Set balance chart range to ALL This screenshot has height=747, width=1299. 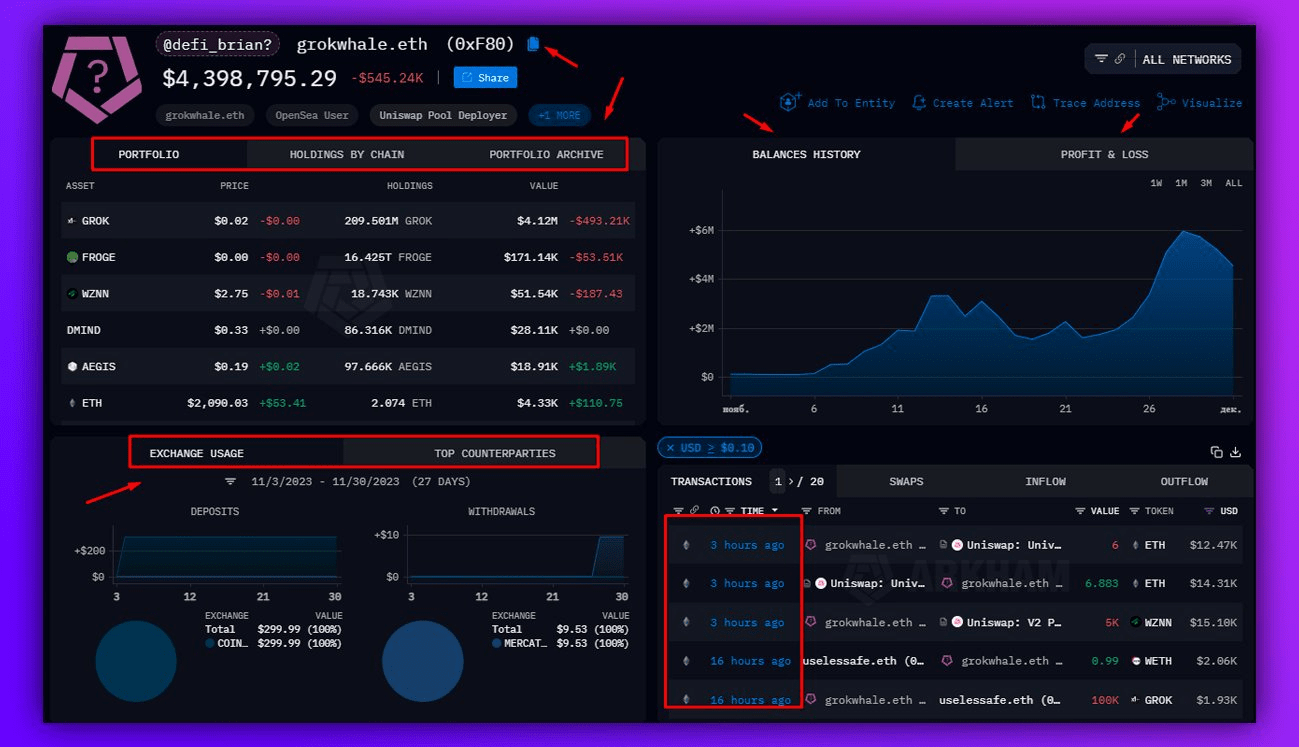pyautogui.click(x=1234, y=183)
